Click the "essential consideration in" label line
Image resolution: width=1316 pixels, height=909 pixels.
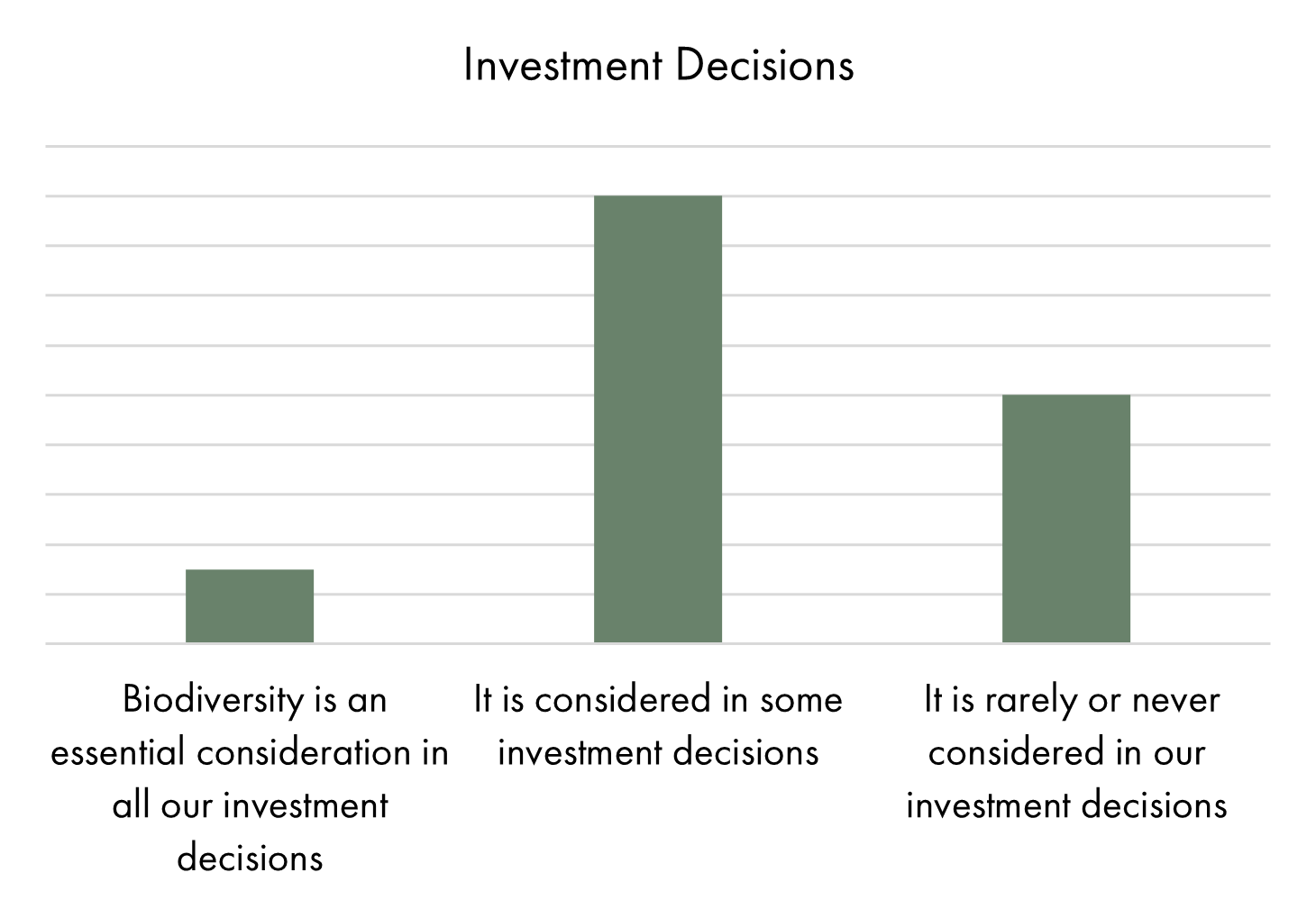(x=250, y=752)
